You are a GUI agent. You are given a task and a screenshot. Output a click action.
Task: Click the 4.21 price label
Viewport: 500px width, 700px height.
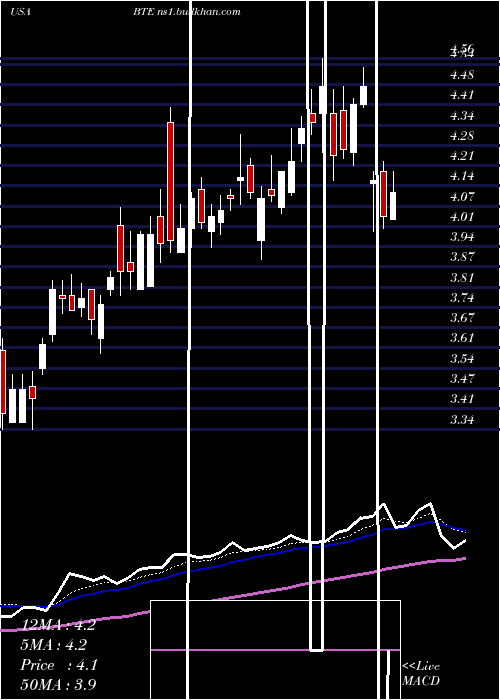[x=462, y=155]
